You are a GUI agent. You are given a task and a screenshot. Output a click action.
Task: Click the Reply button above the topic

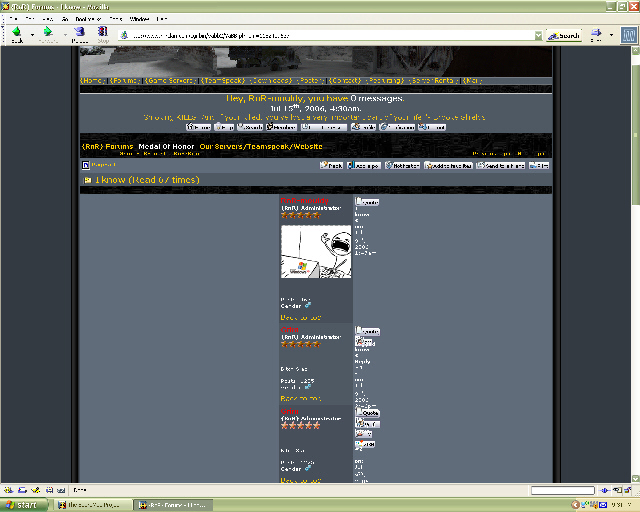(x=331, y=165)
